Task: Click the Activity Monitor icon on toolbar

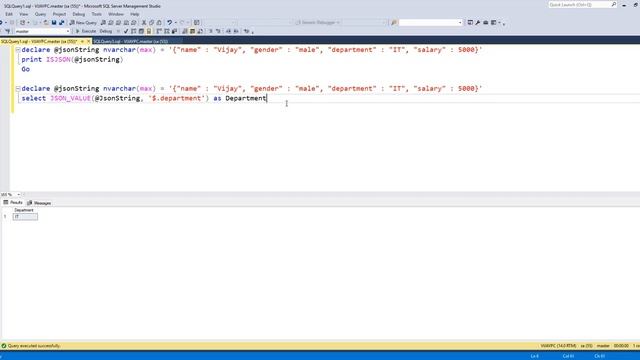Action: [196, 22]
